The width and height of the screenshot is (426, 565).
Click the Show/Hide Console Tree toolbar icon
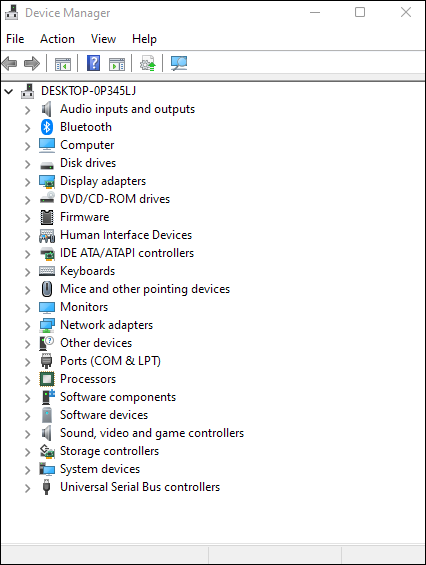[x=63, y=64]
